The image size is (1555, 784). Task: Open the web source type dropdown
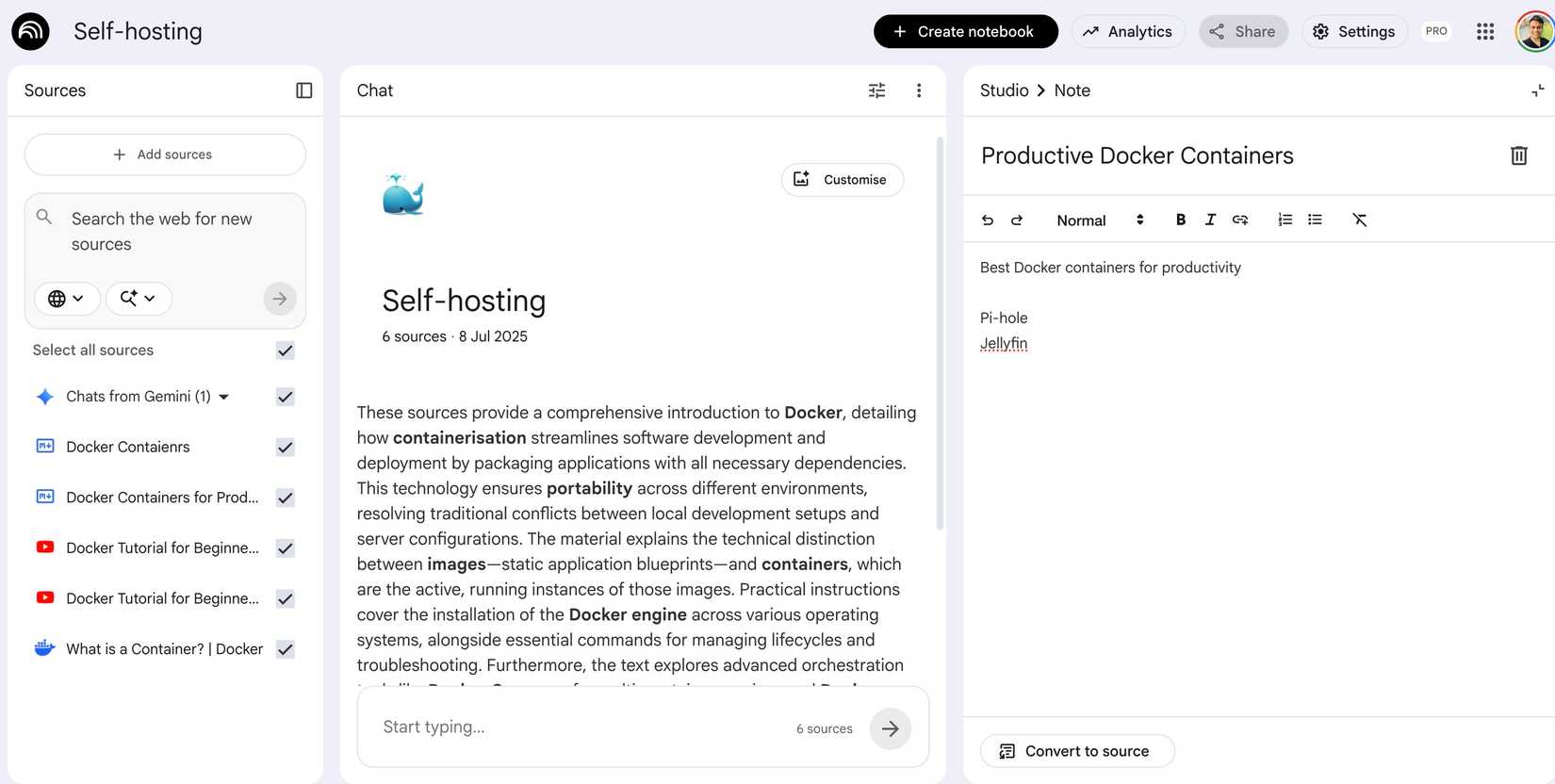pyautogui.click(x=66, y=299)
